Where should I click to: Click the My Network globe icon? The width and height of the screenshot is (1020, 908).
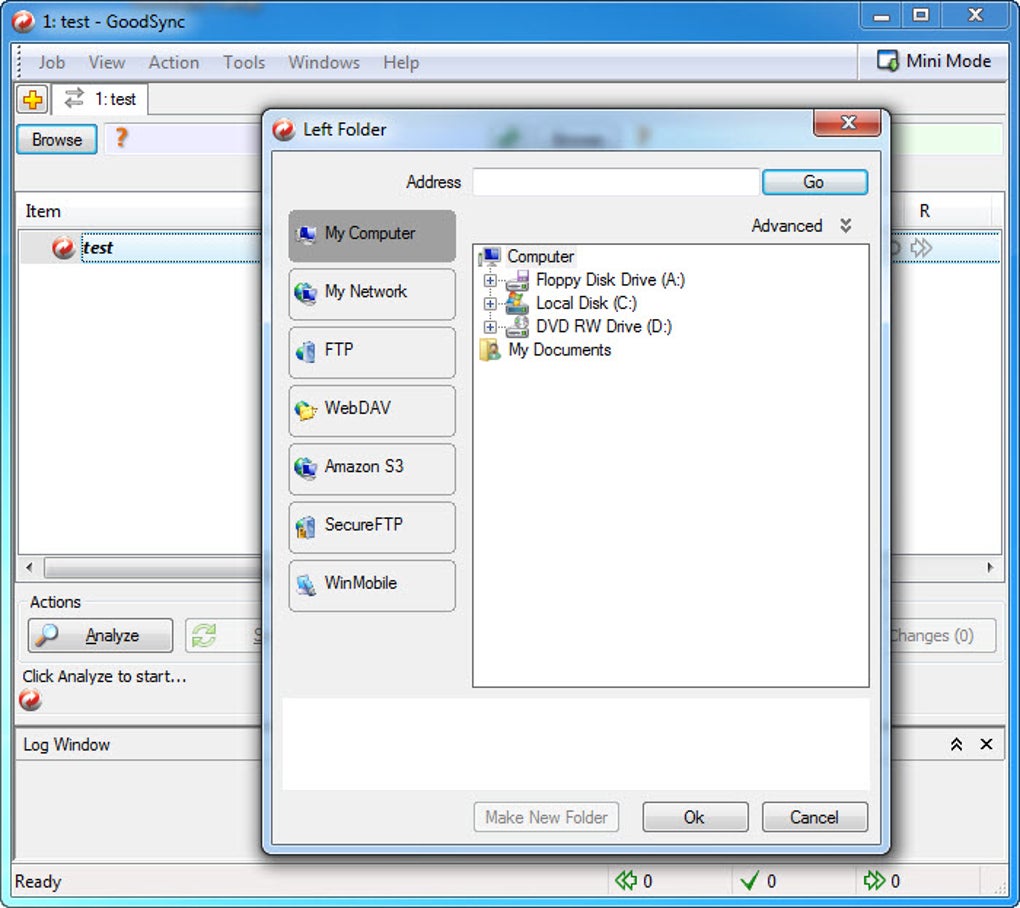tap(306, 292)
